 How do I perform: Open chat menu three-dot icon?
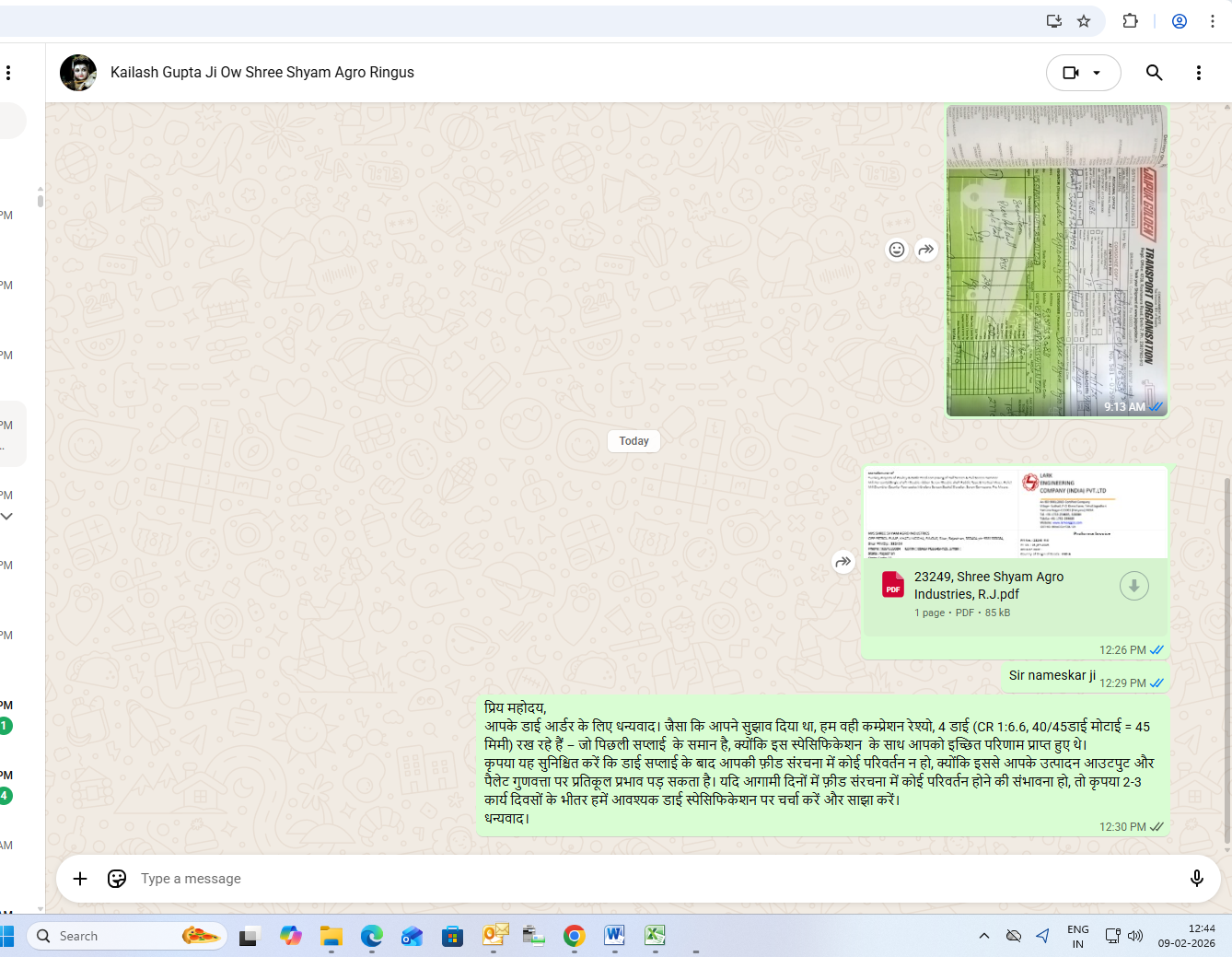pyautogui.click(x=1198, y=73)
